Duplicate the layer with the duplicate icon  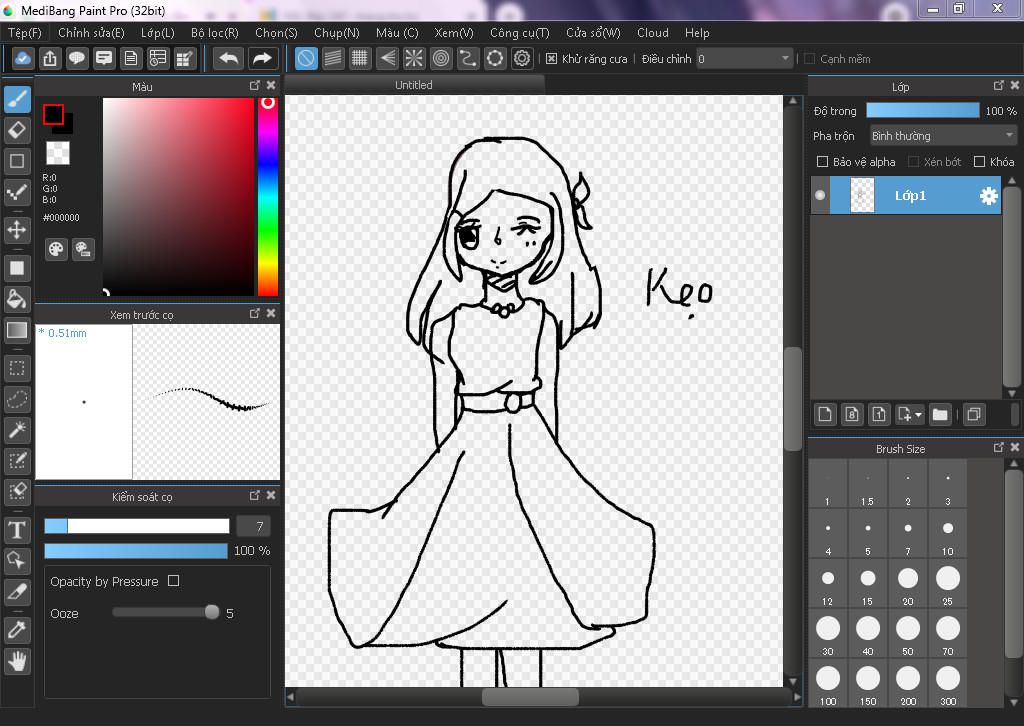(974, 415)
